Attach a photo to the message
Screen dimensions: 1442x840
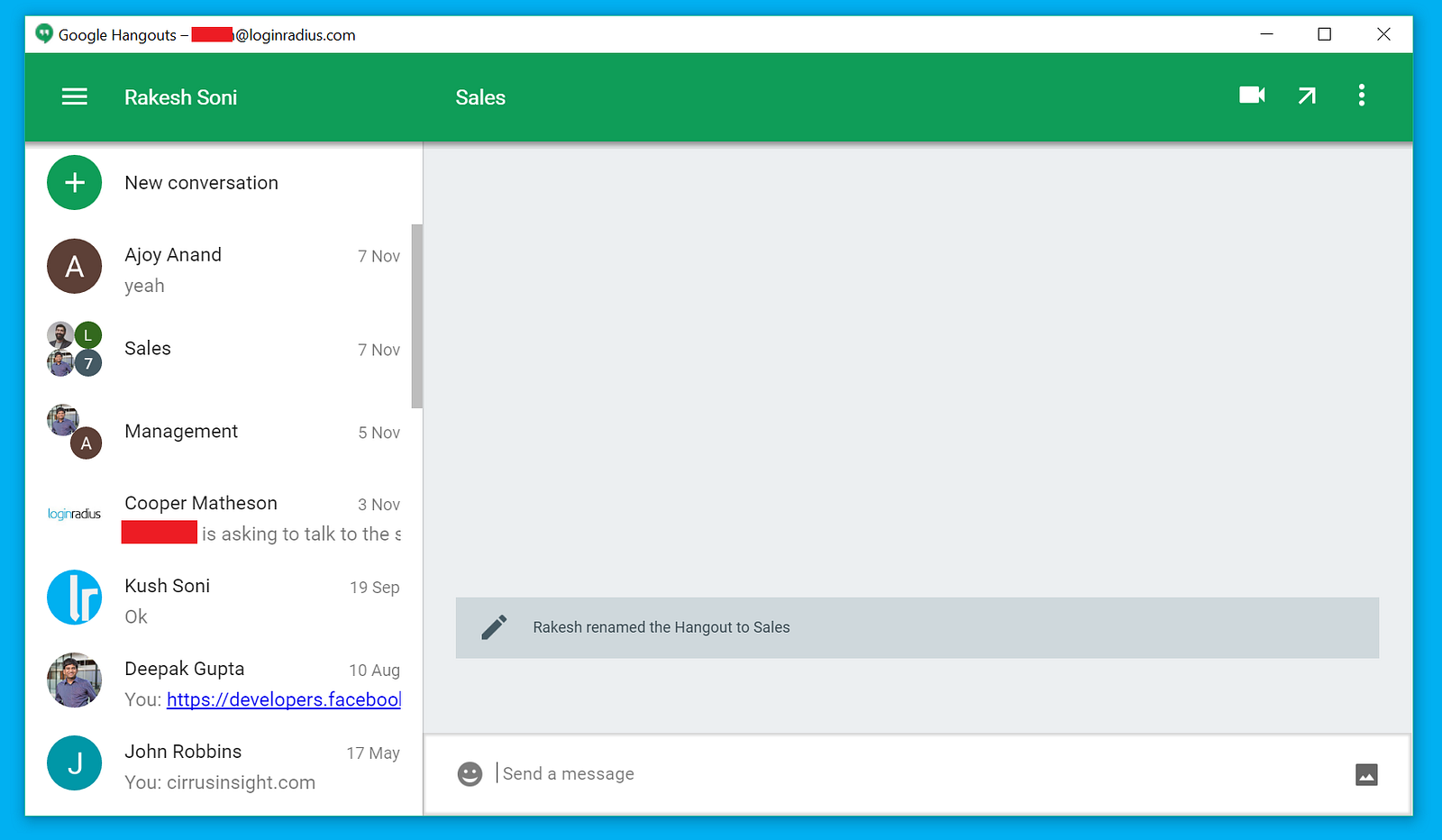[x=1366, y=774]
